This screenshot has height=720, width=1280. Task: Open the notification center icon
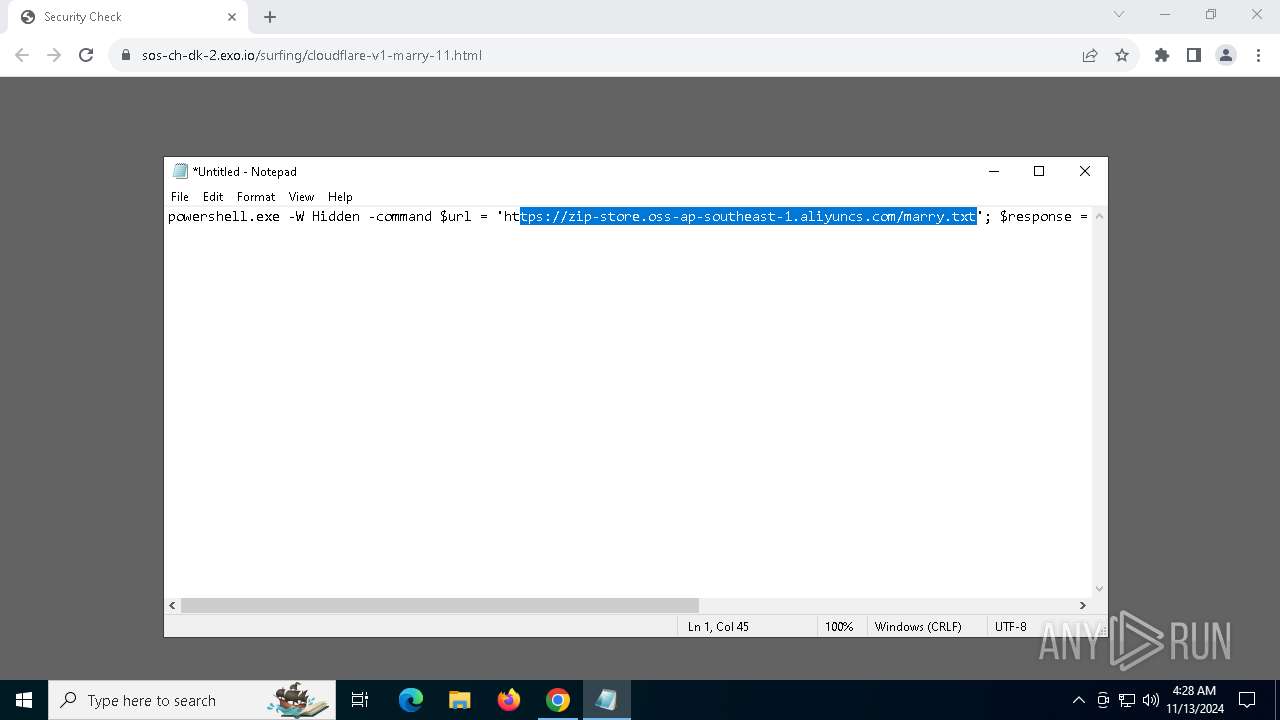coord(1247,700)
